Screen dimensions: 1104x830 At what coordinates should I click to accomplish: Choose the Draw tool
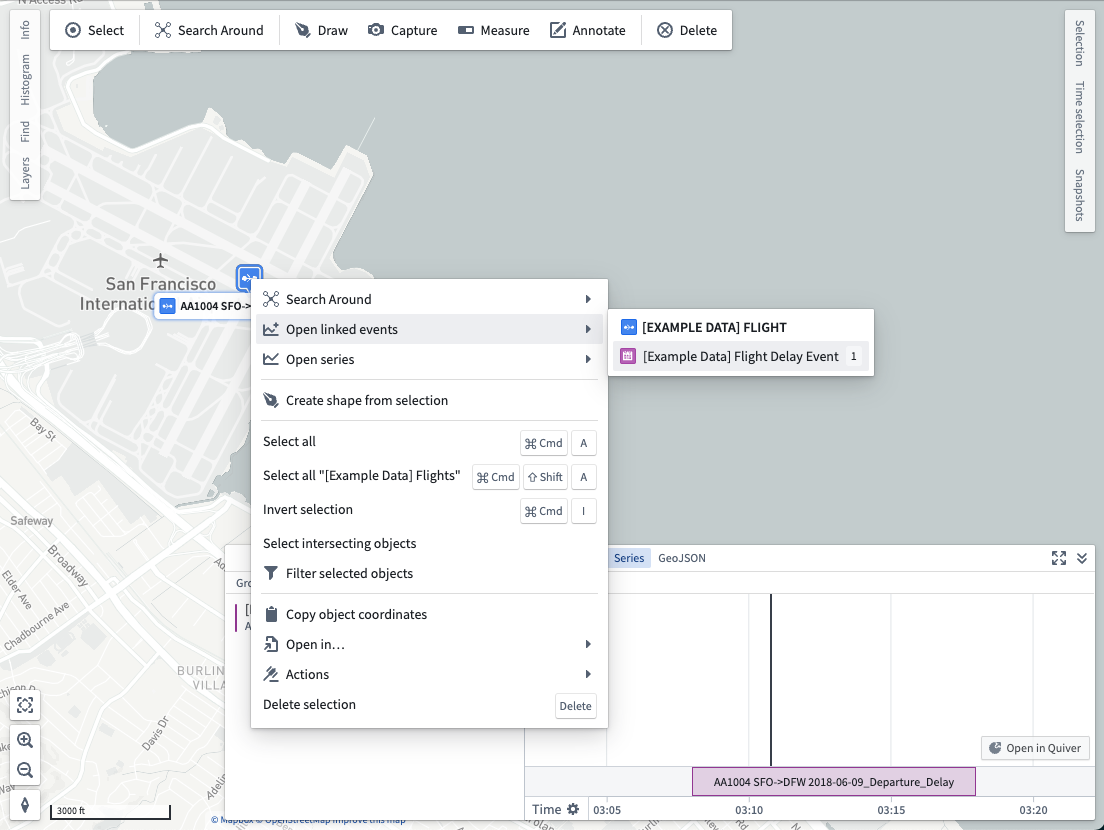[x=321, y=30]
